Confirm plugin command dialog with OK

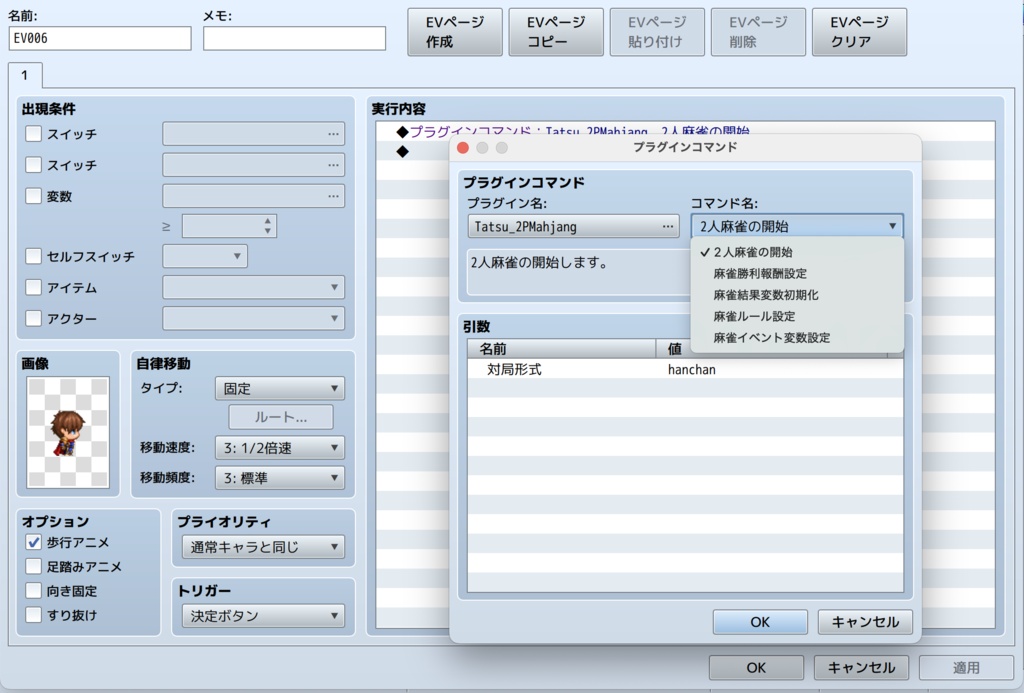click(x=760, y=622)
